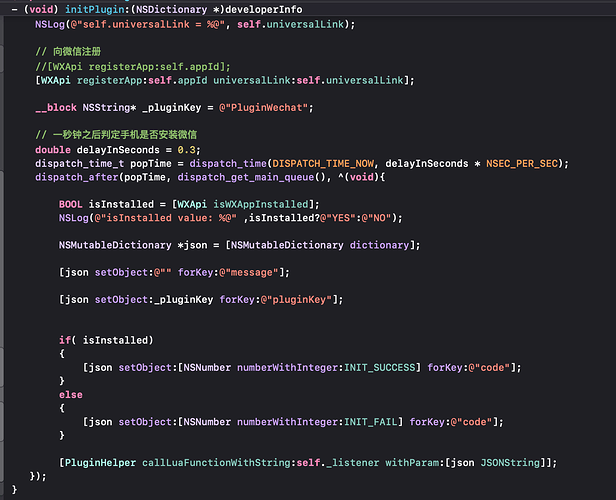Click the @"PluginWechat" string literal
Image resolution: width=616 pixels, height=500 pixels.
pos(263,107)
